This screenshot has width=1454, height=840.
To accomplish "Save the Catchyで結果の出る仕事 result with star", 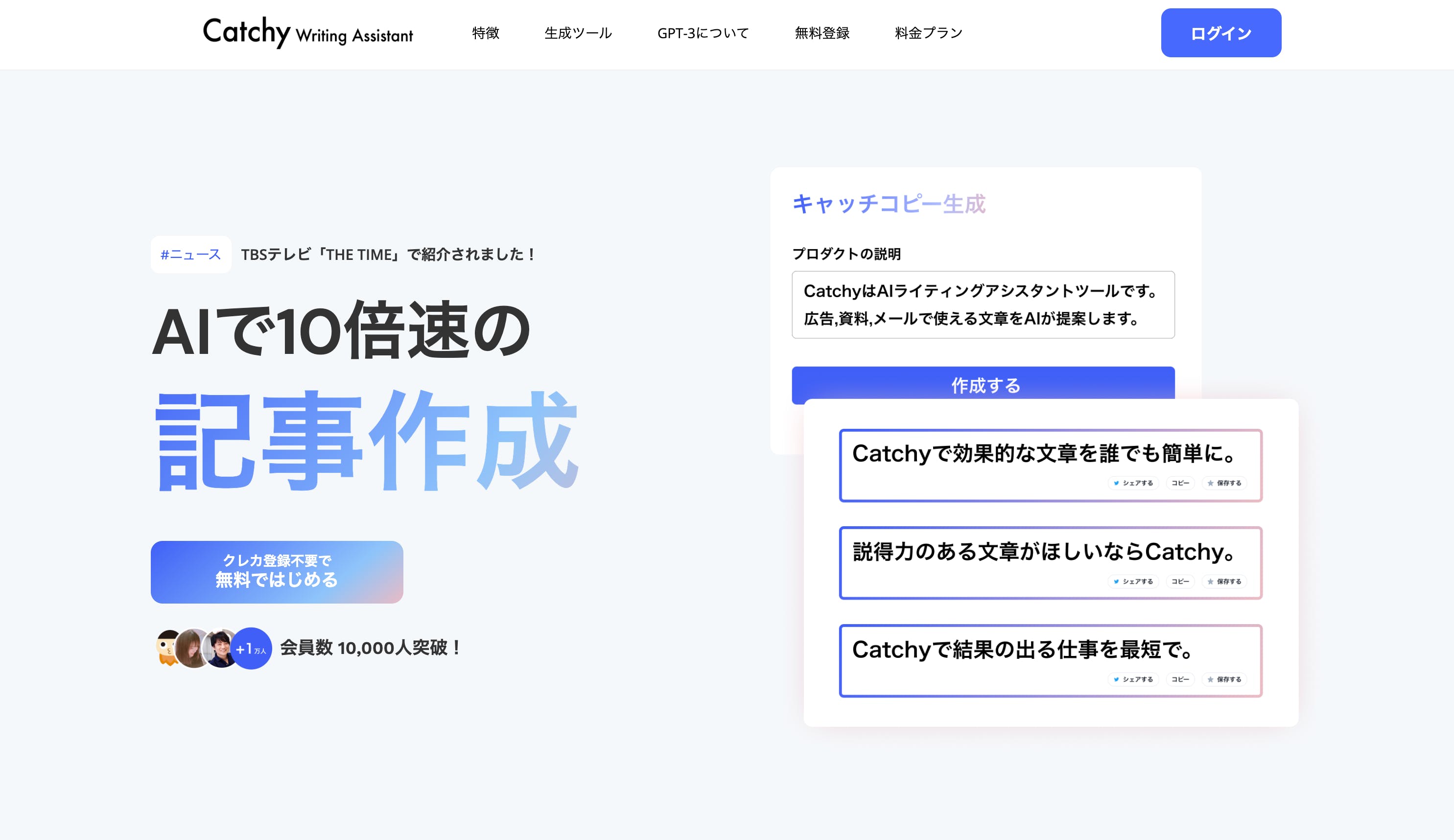I will click(1224, 679).
